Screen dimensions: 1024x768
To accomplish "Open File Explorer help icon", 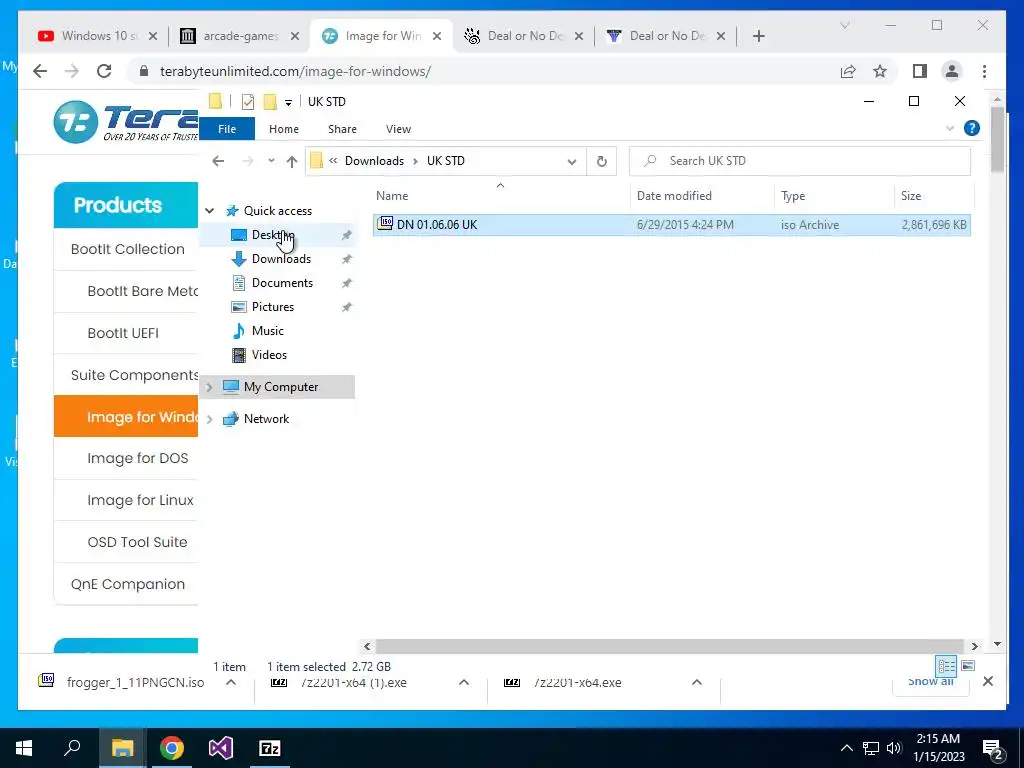I will 972,129.
